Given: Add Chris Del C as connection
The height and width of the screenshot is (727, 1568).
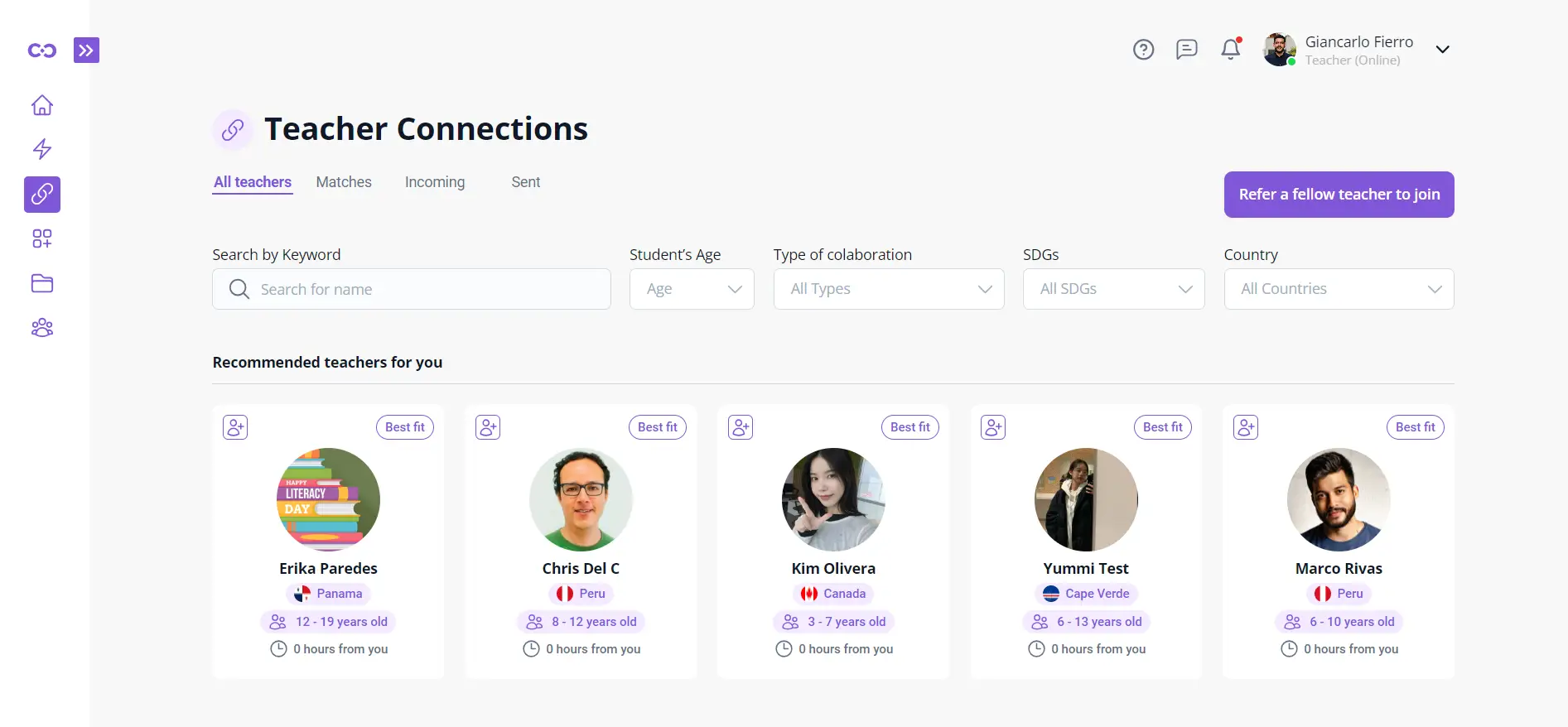Looking at the screenshot, I should (x=488, y=427).
